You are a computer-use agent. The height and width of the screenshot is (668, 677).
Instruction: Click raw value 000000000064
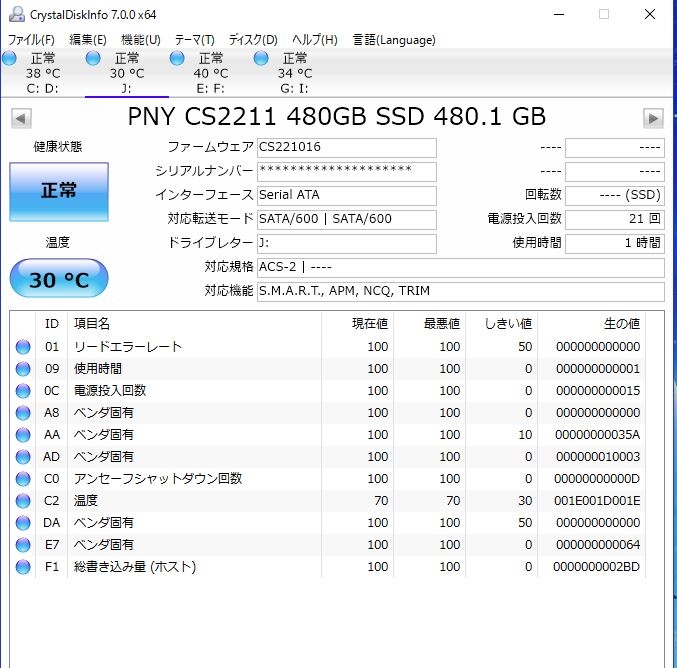click(x=598, y=545)
